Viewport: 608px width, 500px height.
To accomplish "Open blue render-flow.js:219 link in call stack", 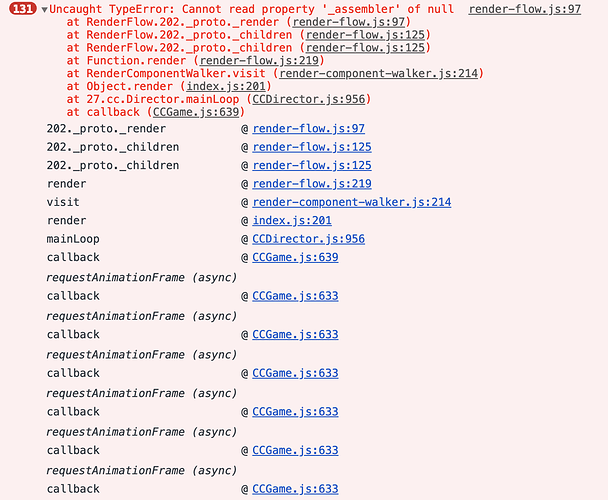I will 312,184.
